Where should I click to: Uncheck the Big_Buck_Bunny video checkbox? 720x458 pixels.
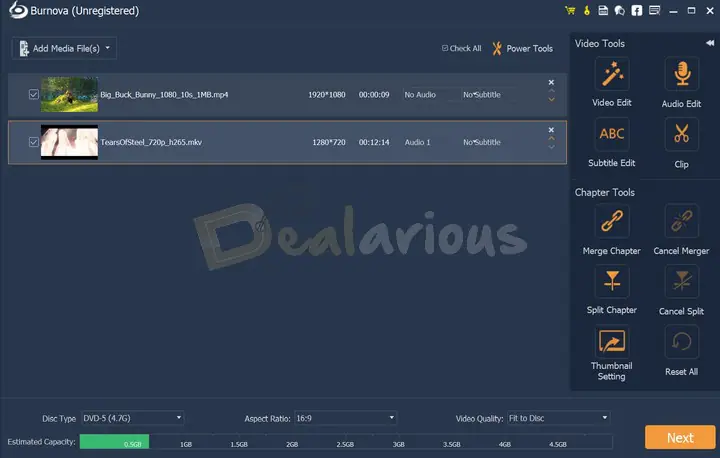(34, 95)
